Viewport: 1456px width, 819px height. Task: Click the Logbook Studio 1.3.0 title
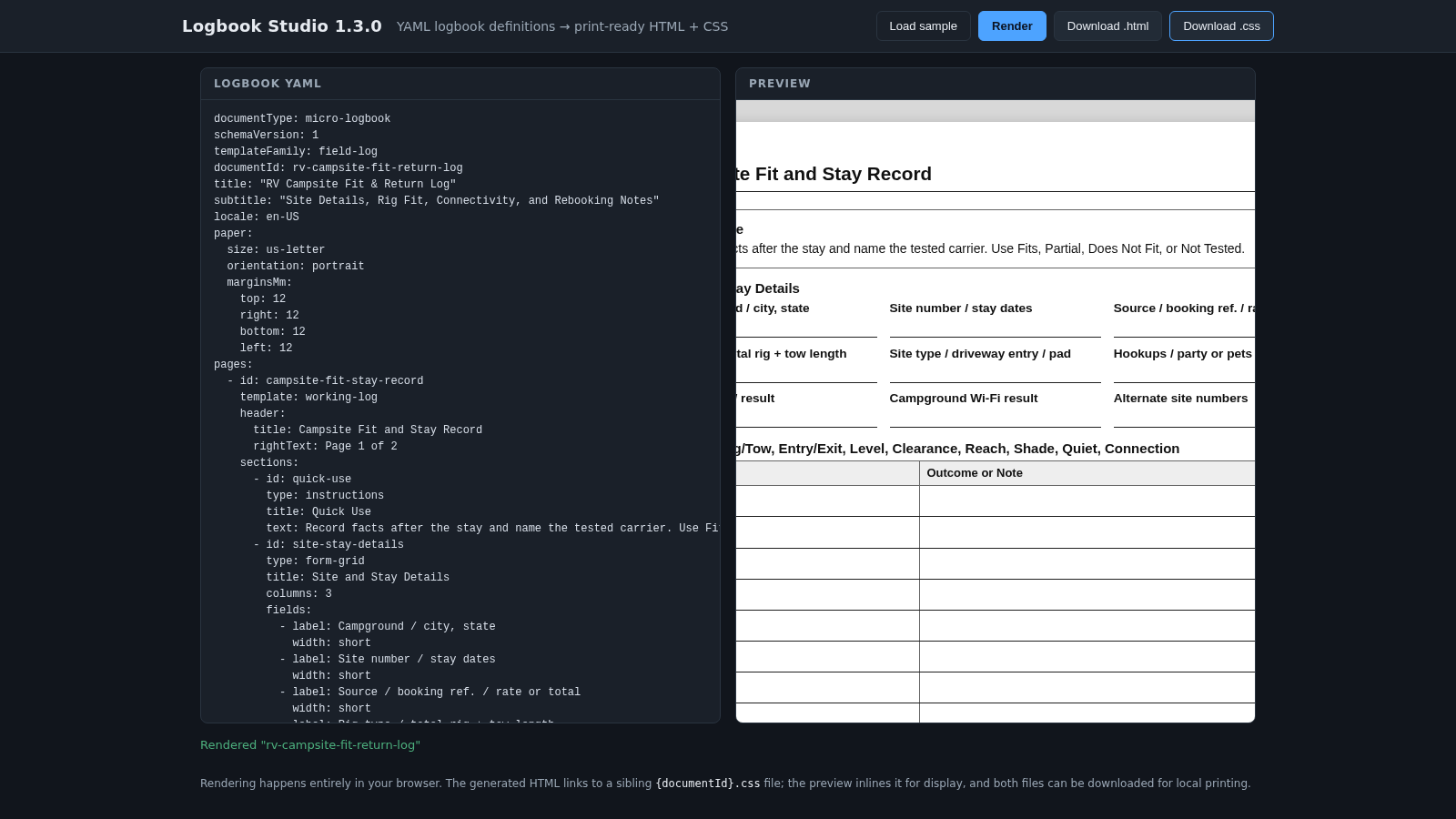[282, 26]
